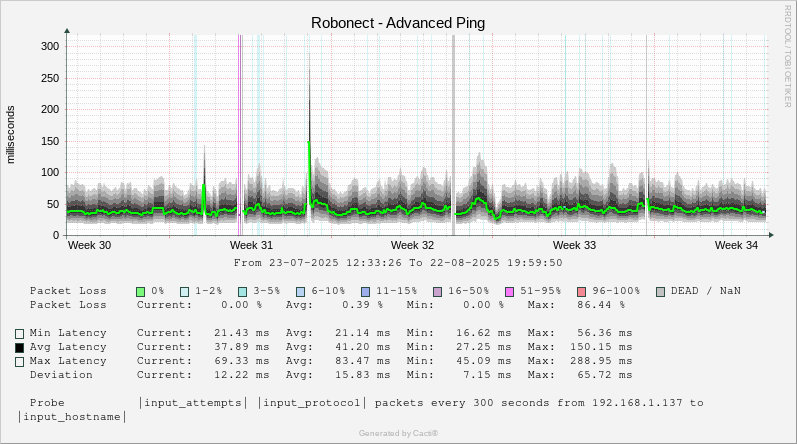797x444 pixels.
Task: Click the 11-15% packet loss swatch
Action: (x=365, y=292)
